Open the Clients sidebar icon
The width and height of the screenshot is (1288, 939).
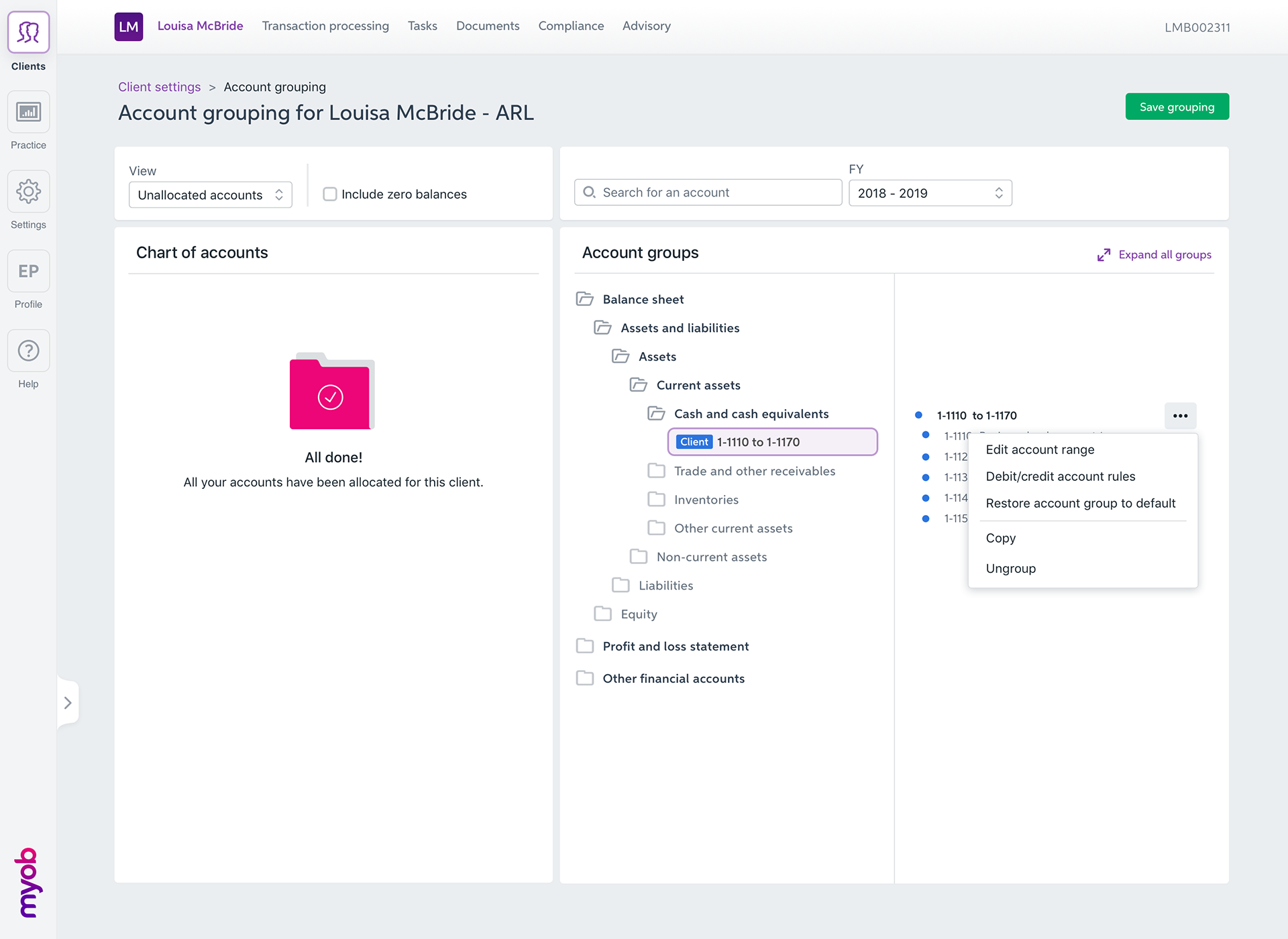click(x=28, y=32)
